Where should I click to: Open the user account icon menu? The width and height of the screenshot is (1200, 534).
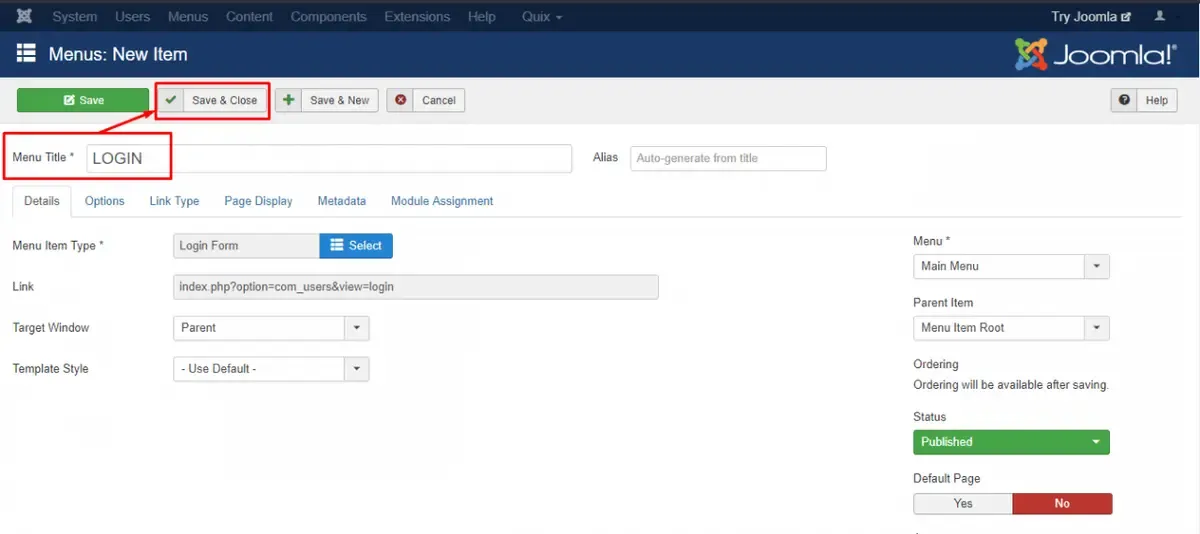pos(1160,16)
